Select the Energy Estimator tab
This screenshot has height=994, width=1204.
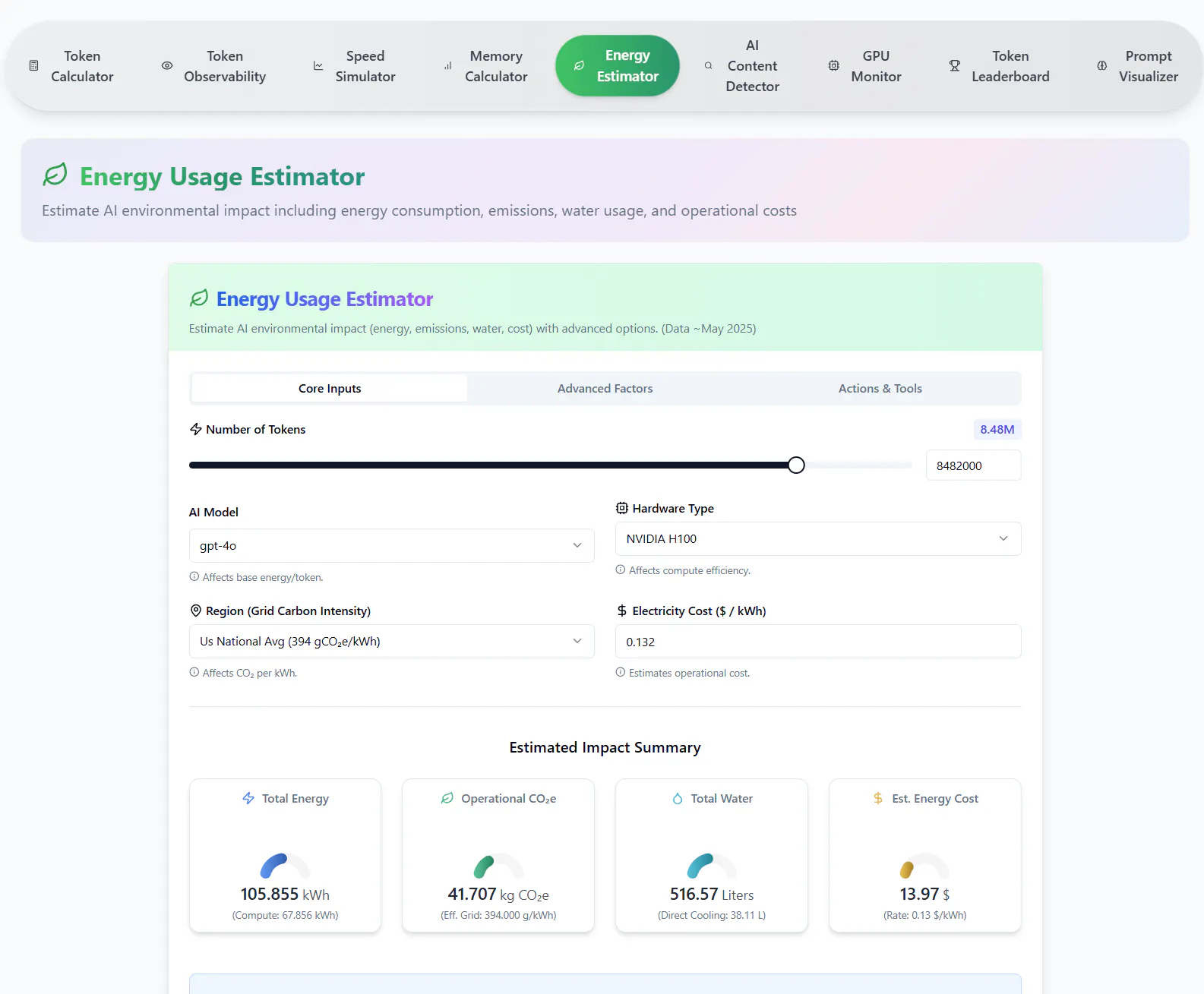pyautogui.click(x=617, y=66)
